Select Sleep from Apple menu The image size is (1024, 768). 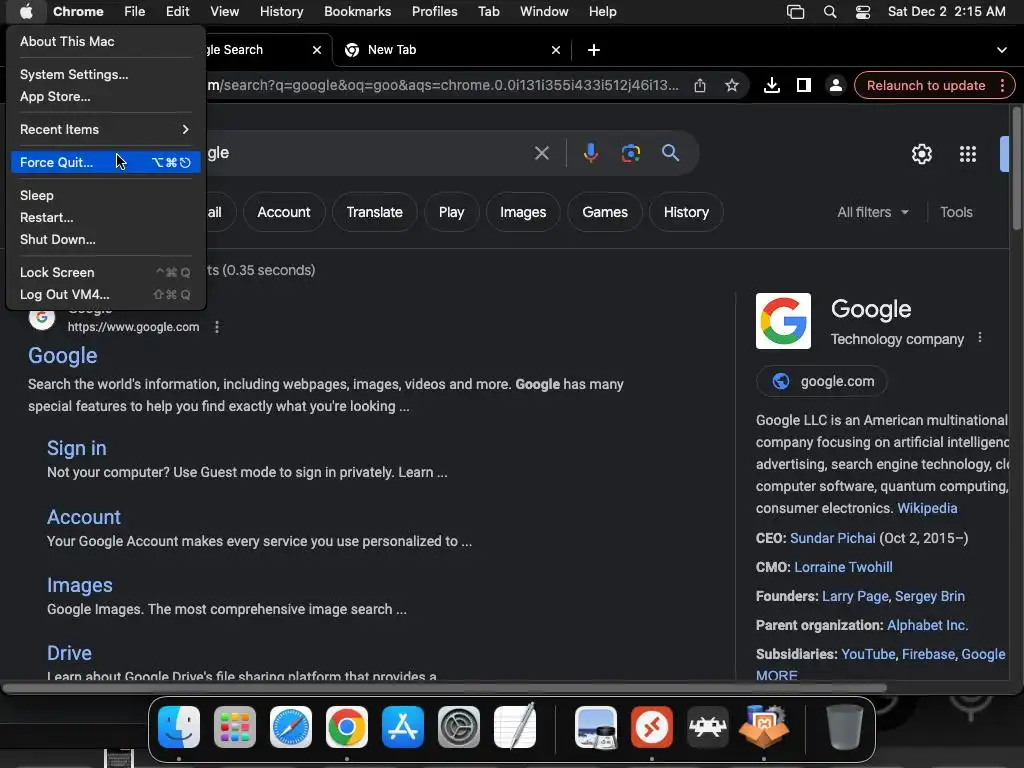point(105,195)
